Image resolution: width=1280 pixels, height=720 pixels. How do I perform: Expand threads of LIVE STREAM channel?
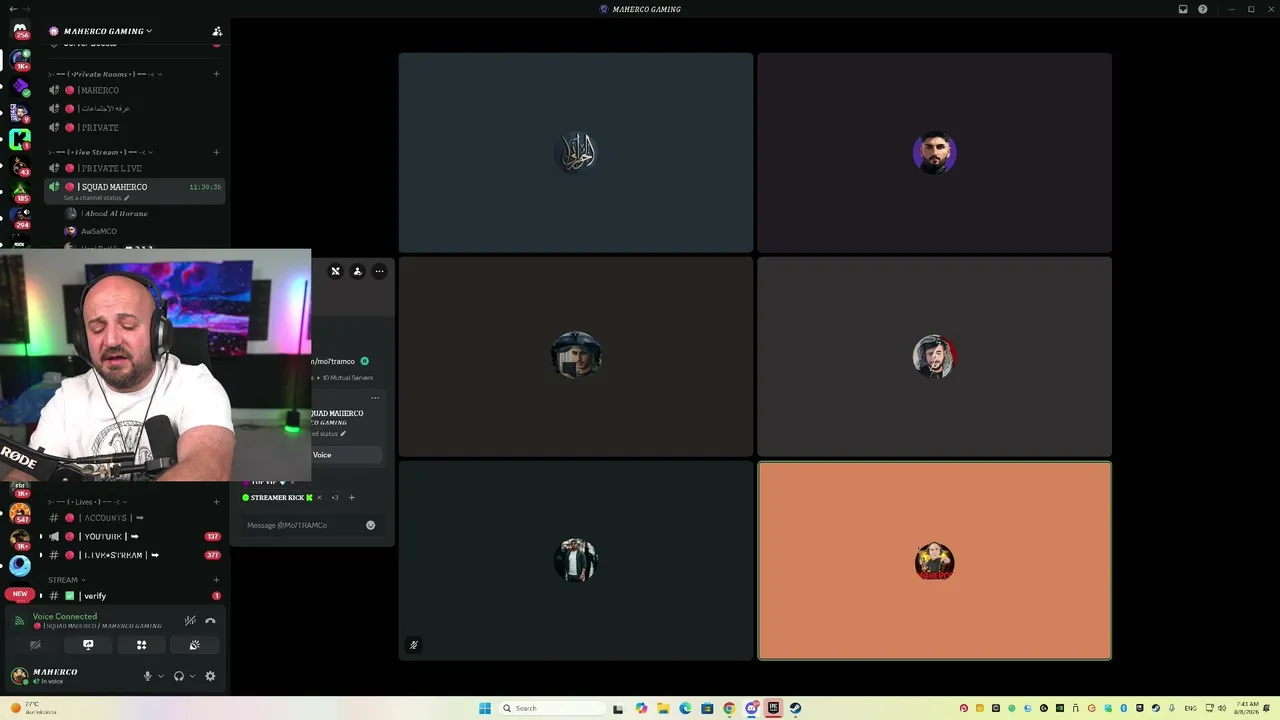point(41,555)
